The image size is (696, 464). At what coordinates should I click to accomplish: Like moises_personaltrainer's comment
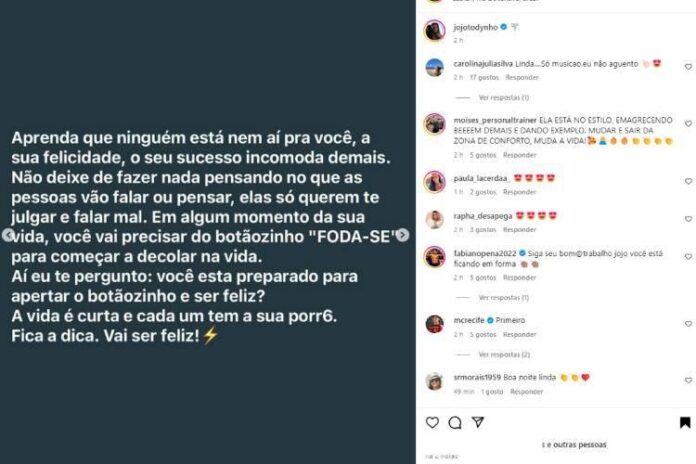pyautogui.click(x=688, y=123)
